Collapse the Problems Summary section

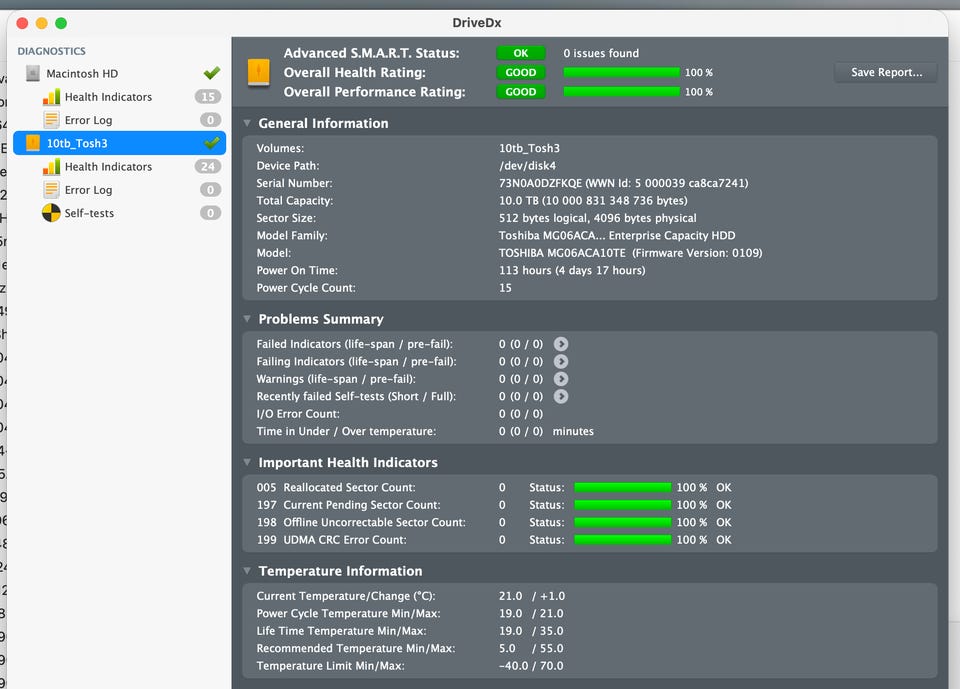point(247,319)
